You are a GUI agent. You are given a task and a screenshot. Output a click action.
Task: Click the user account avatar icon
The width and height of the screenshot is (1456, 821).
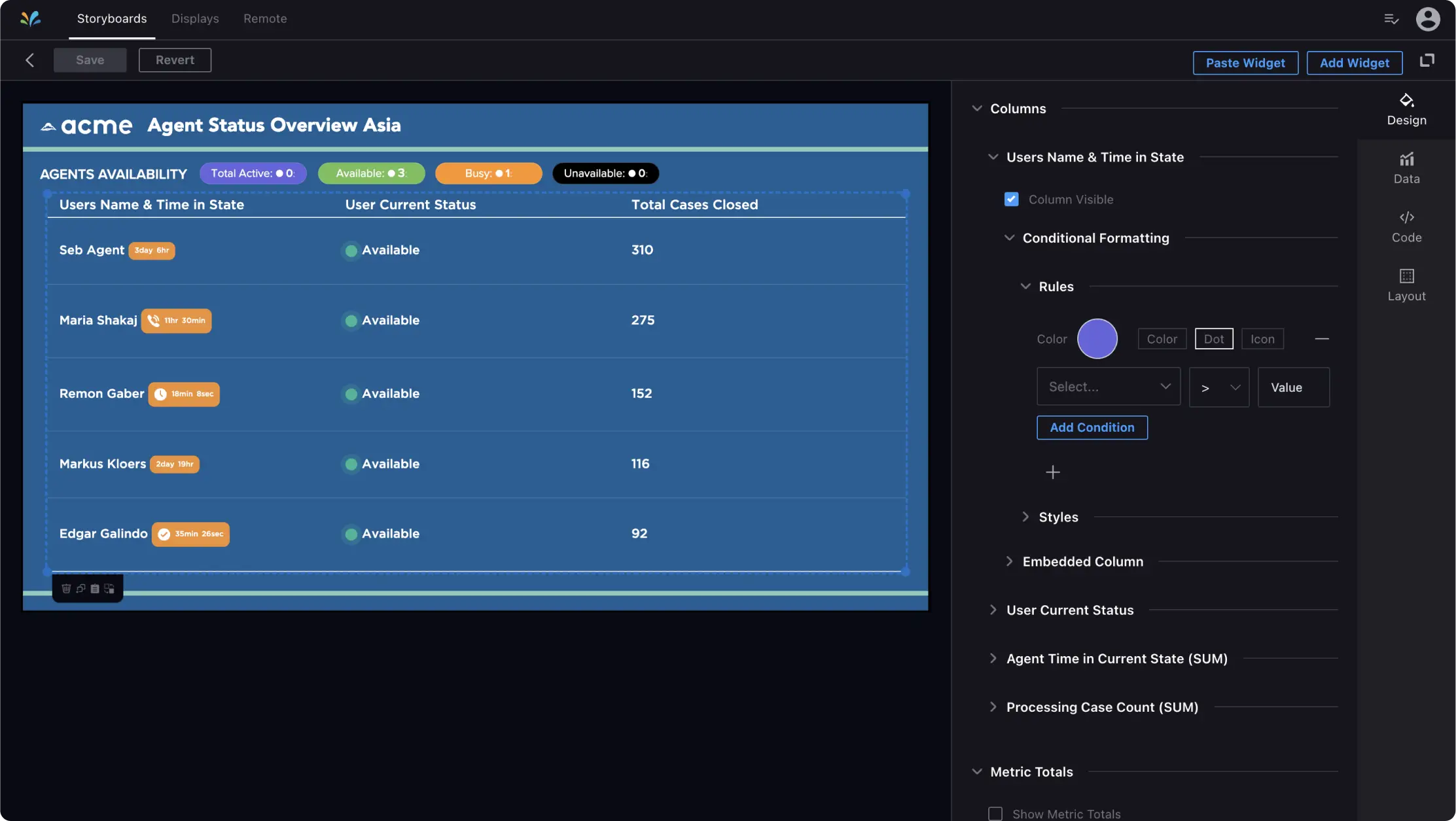click(1427, 19)
